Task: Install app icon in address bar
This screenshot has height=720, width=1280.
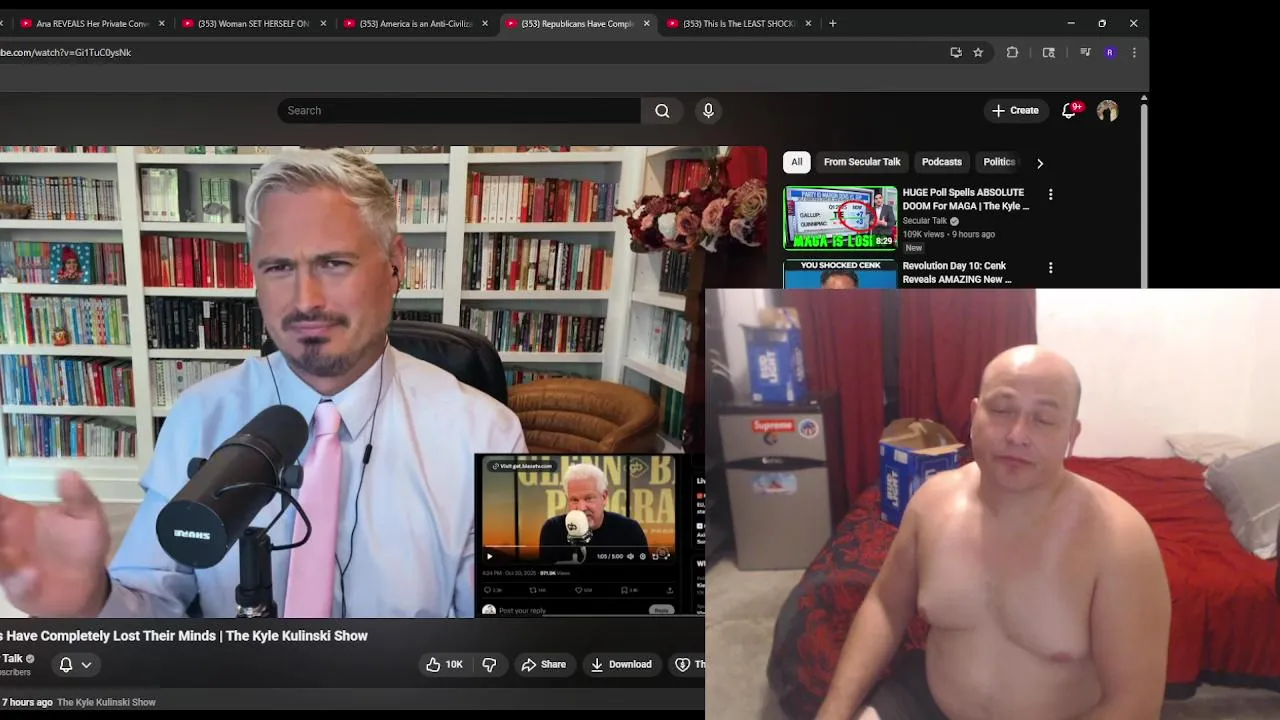Action: point(956,52)
